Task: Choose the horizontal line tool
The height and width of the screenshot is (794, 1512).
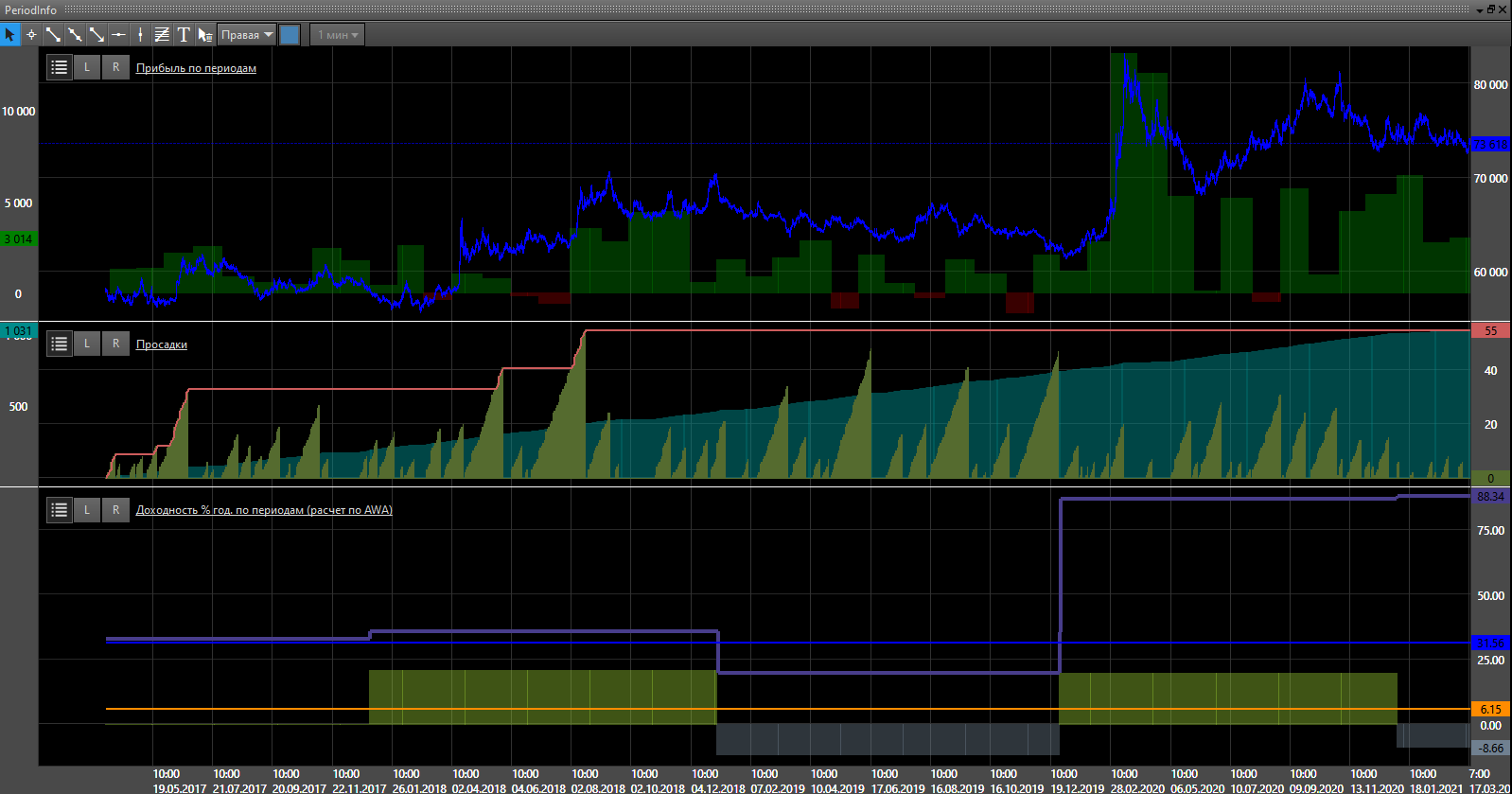Action: pos(118,35)
